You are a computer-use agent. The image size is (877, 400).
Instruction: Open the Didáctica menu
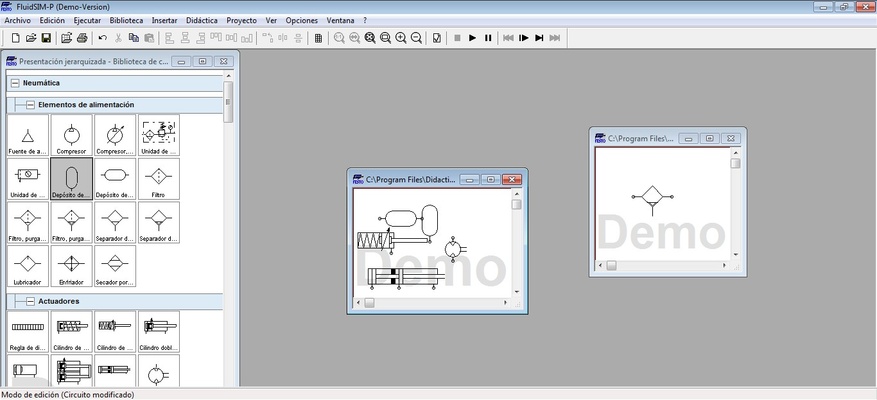(202, 20)
